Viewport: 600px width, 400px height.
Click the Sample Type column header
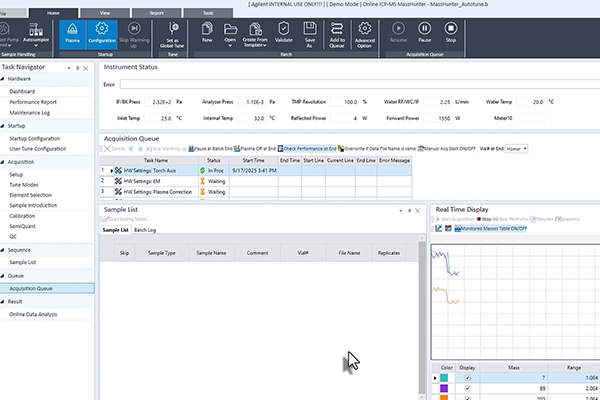(161, 253)
